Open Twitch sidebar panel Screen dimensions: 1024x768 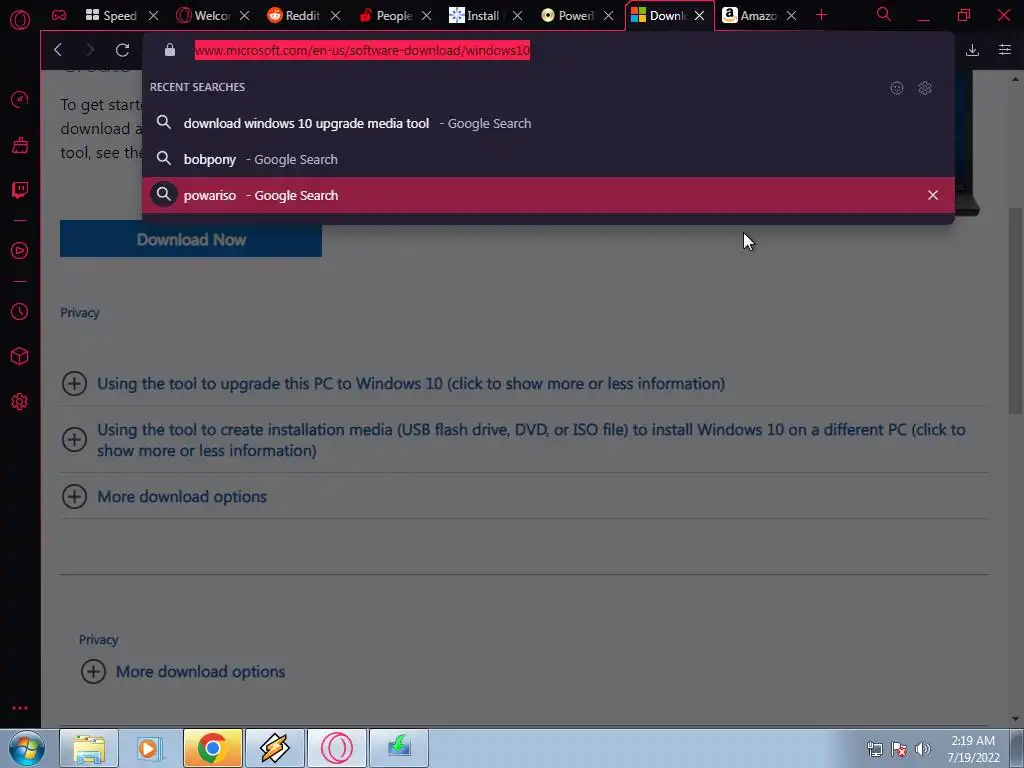(x=20, y=190)
